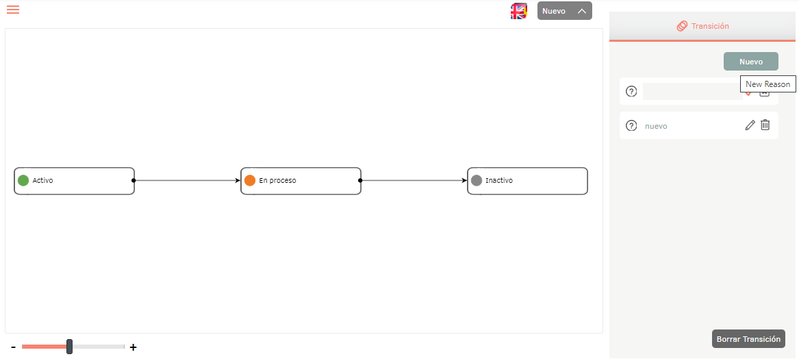The image size is (799, 361).
Task: Click the orange circle on En proceso
Action: (250, 180)
